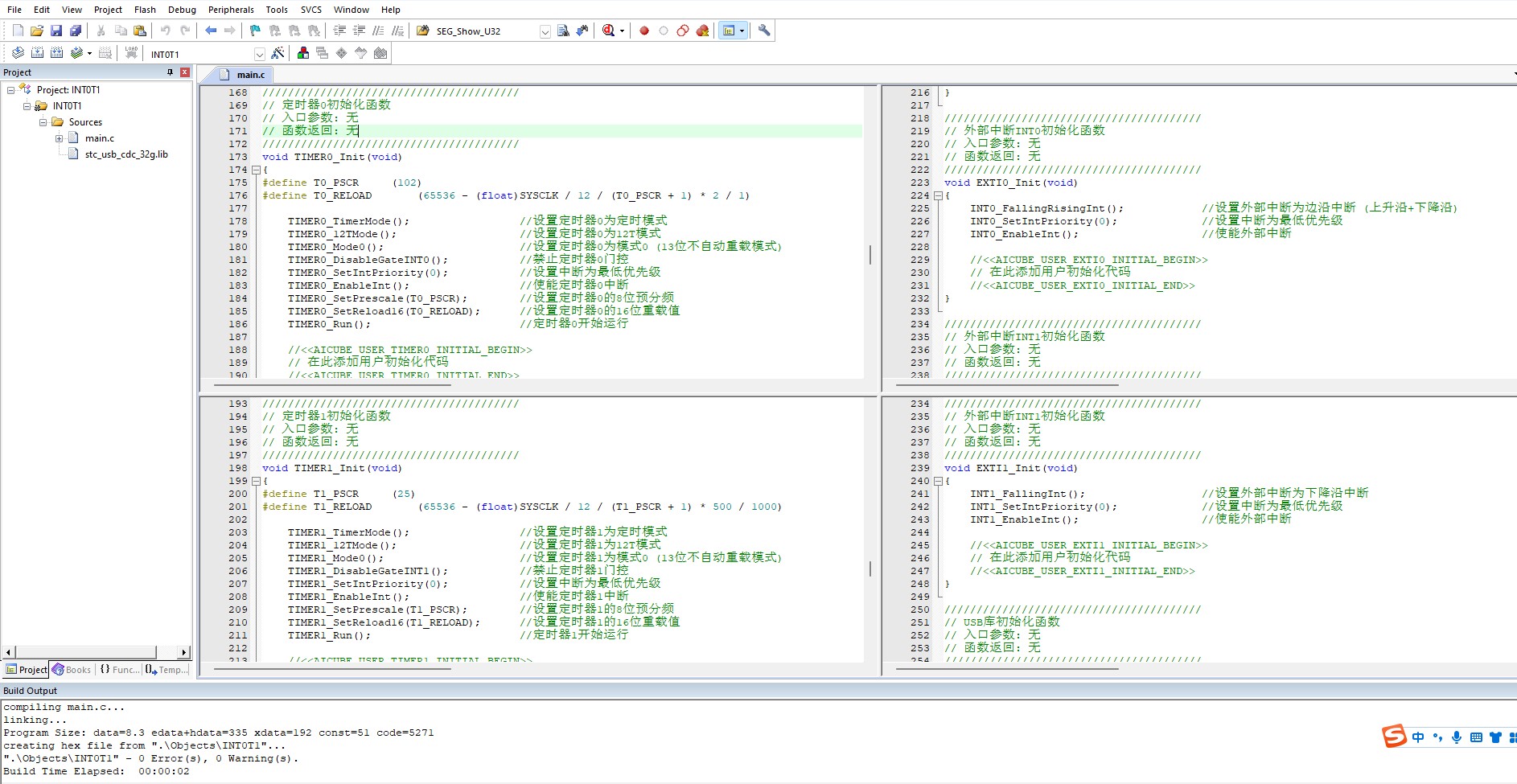Collapse code fold at line 240
The image size is (1517, 784).
[x=937, y=481]
